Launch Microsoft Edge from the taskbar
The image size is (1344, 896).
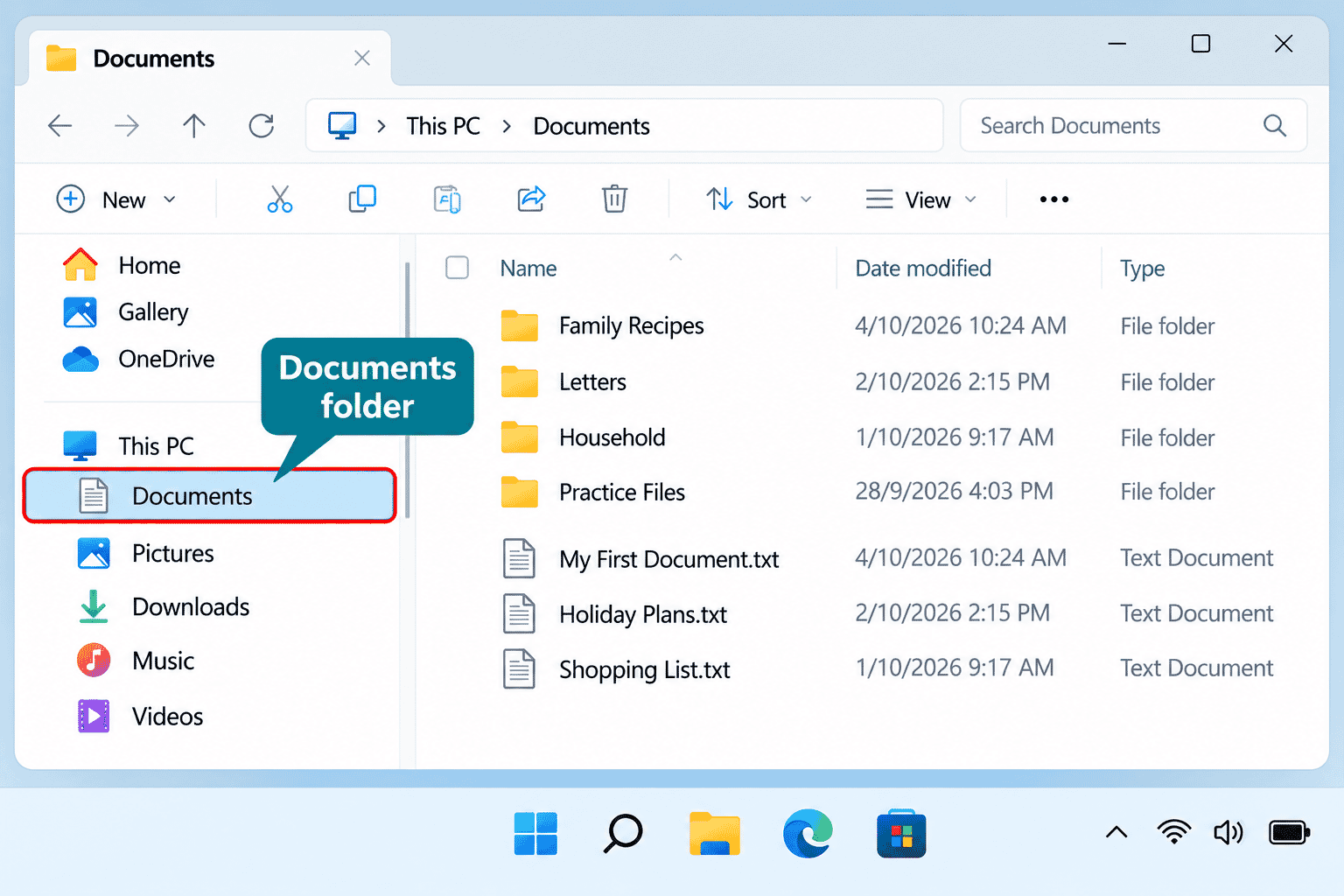pyautogui.click(x=808, y=833)
